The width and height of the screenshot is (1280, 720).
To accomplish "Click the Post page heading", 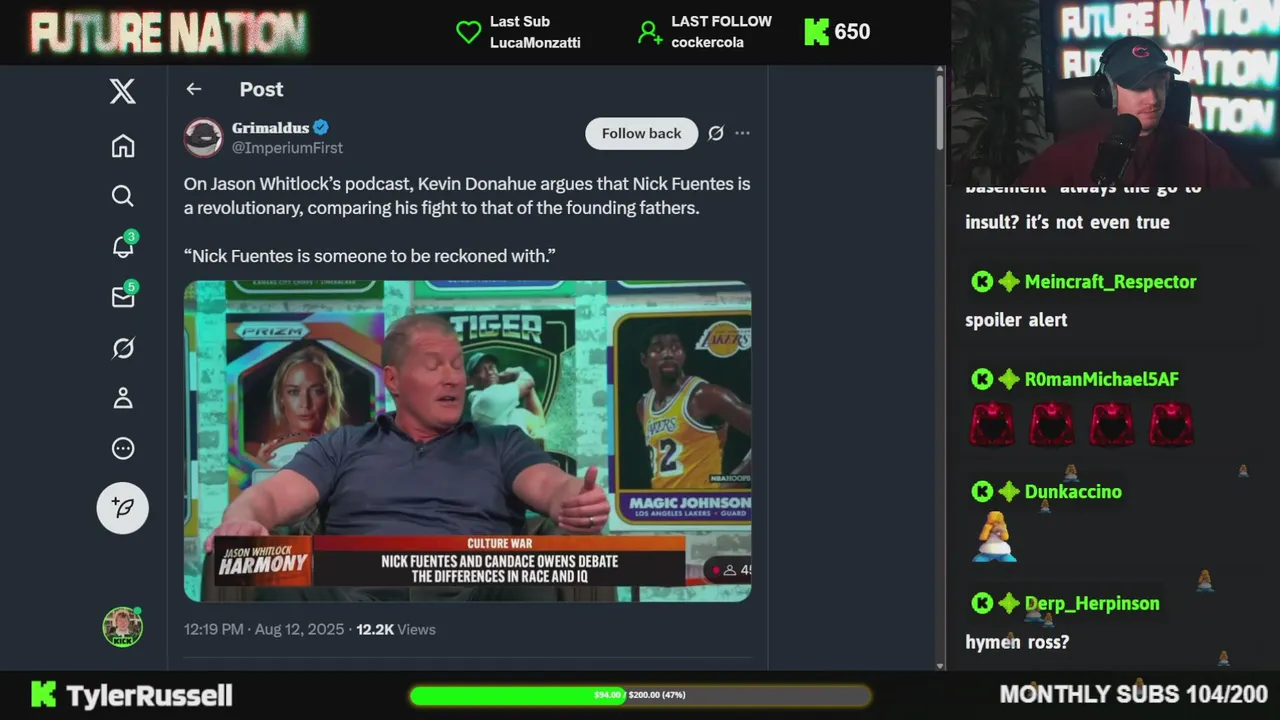I will tap(261, 89).
